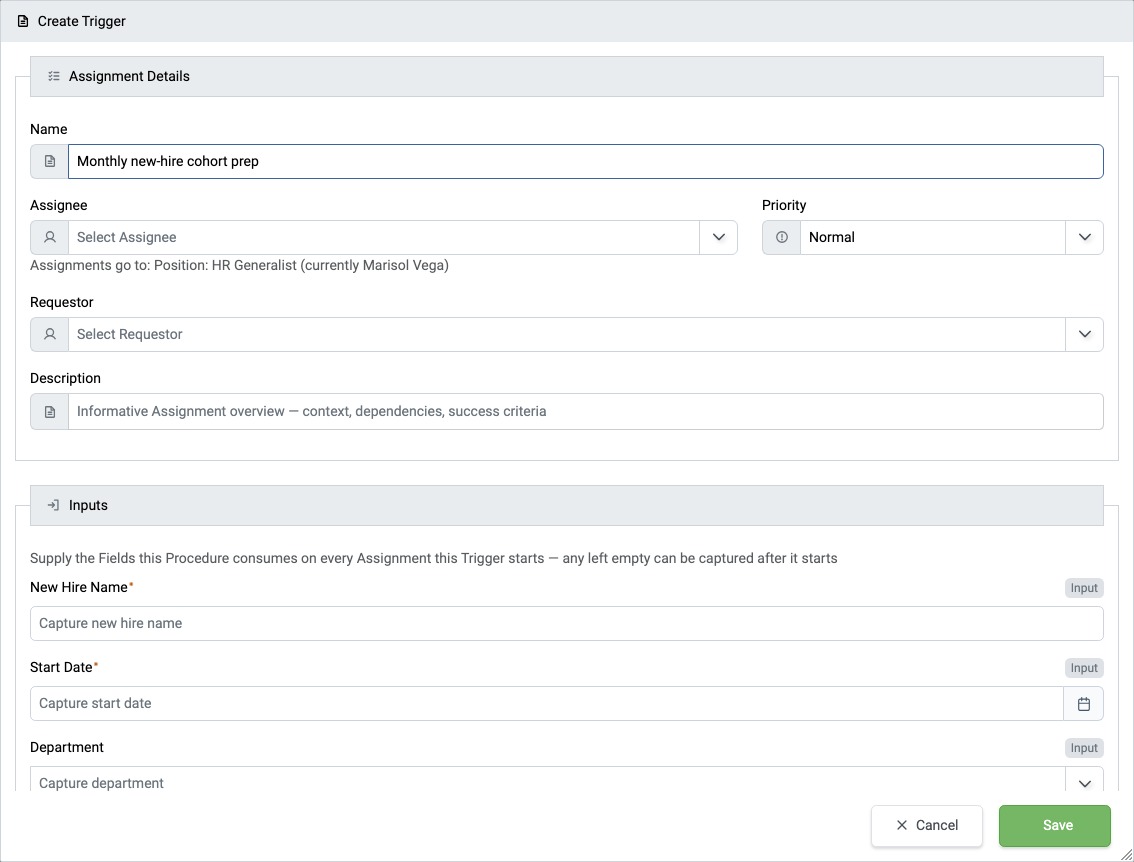1134x862 pixels.
Task: Click the Inputs section arrow icon
Action: coord(54,505)
